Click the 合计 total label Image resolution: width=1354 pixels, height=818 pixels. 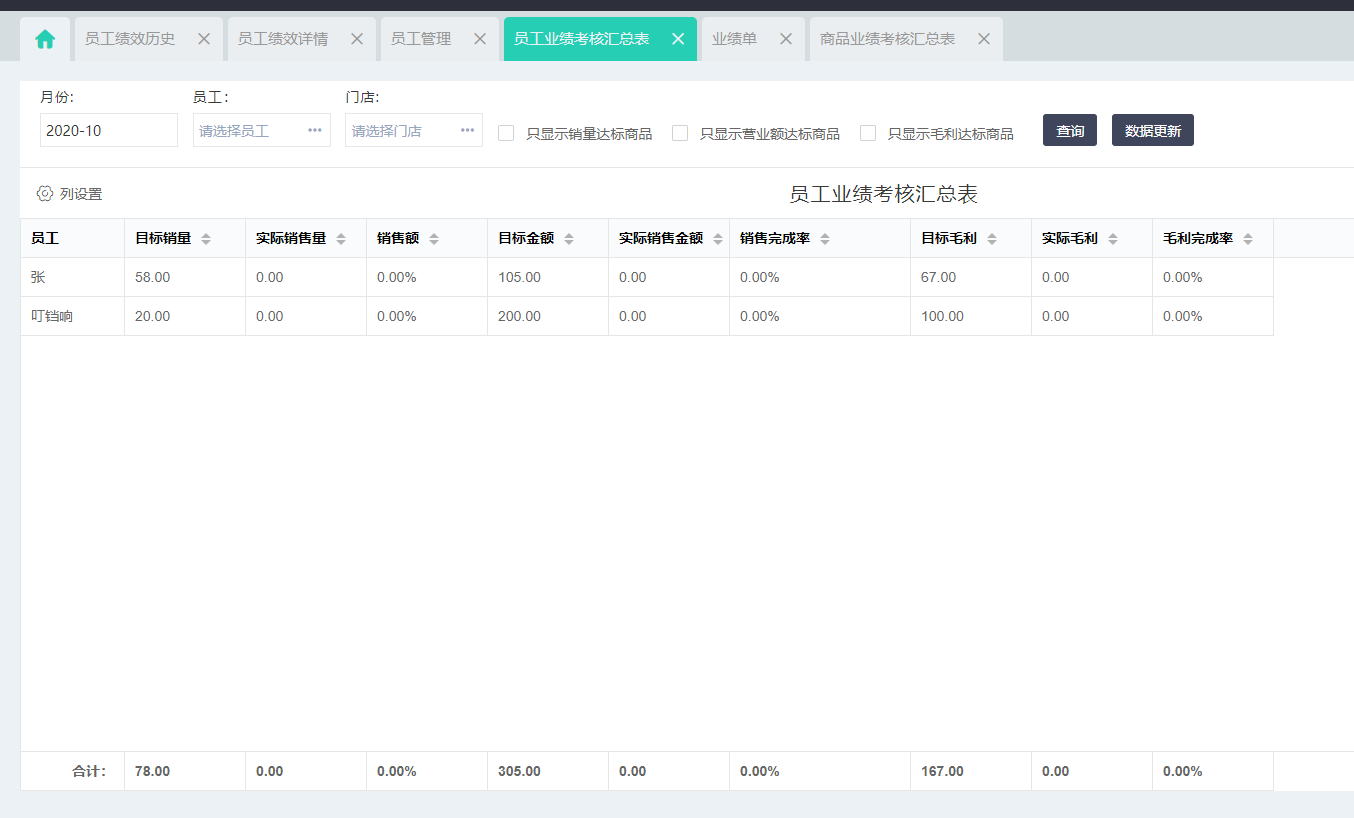89,771
